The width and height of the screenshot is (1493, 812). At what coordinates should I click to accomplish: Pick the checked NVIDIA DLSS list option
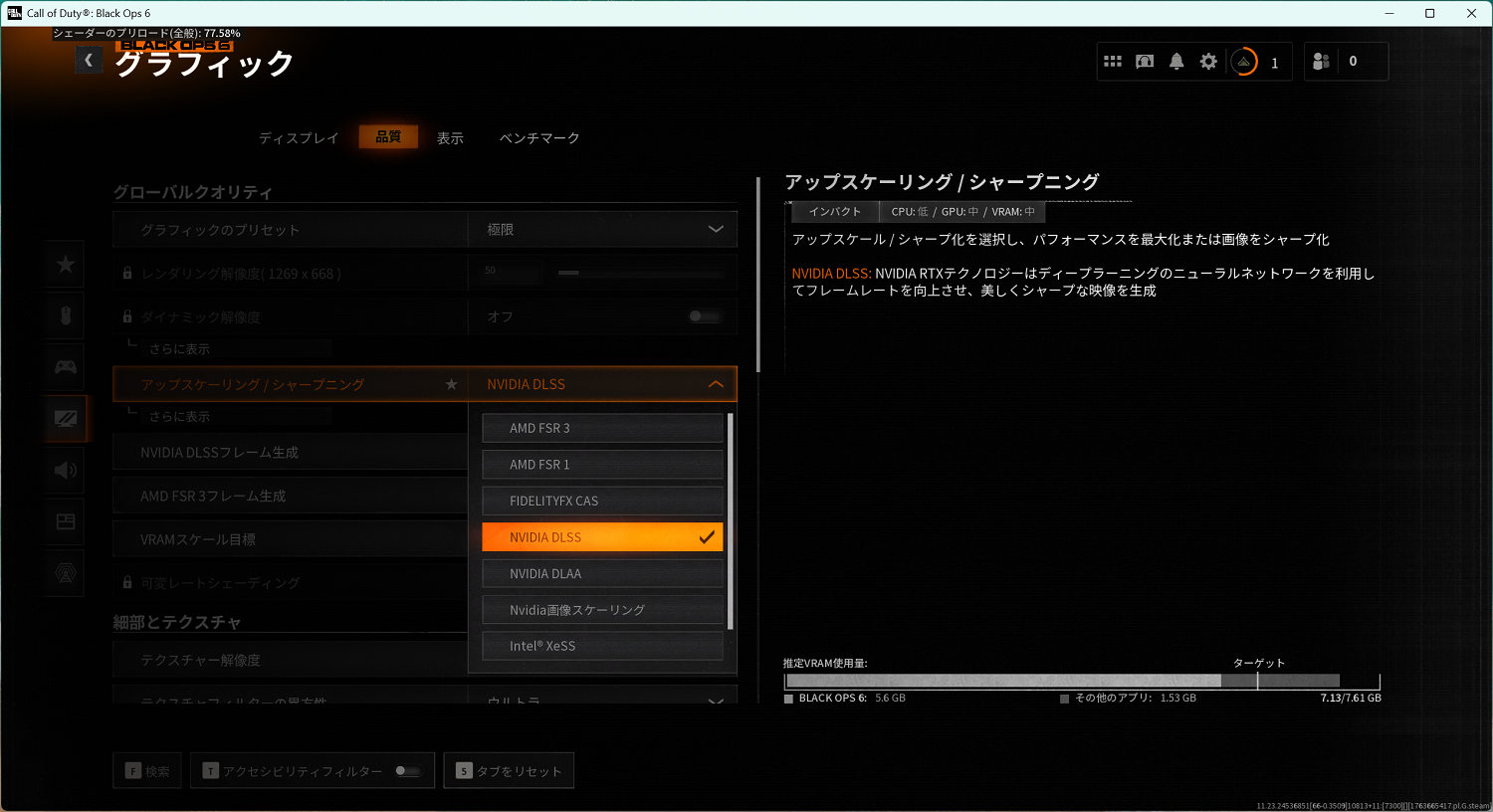[603, 537]
